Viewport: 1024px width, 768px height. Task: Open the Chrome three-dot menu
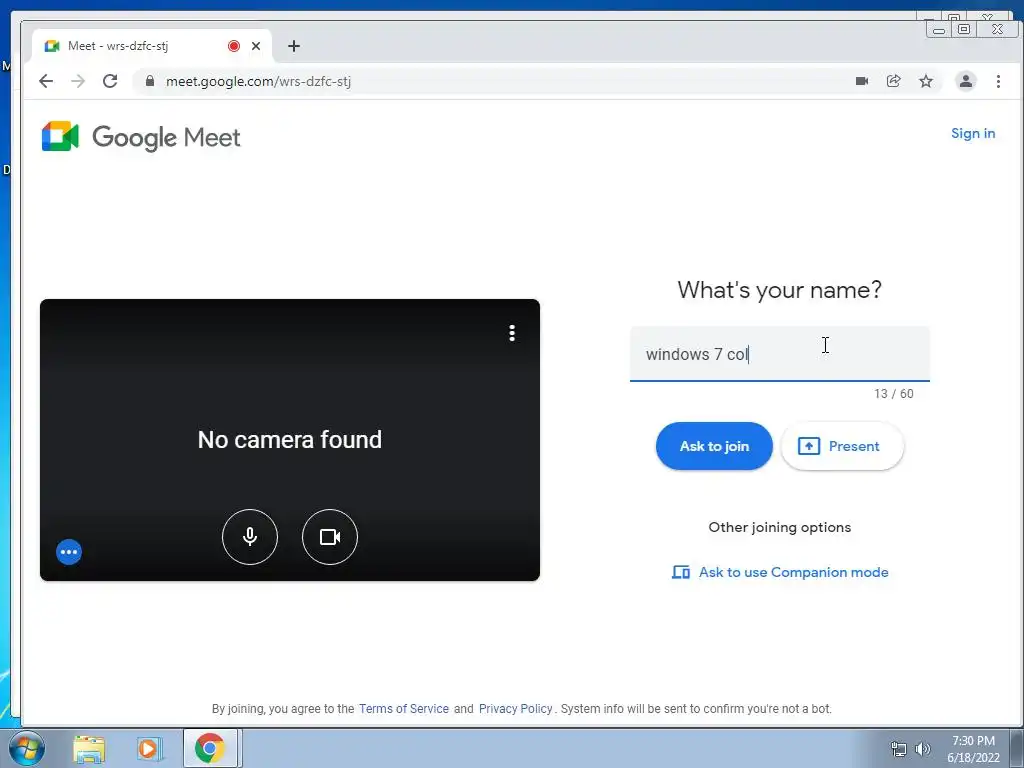[998, 81]
